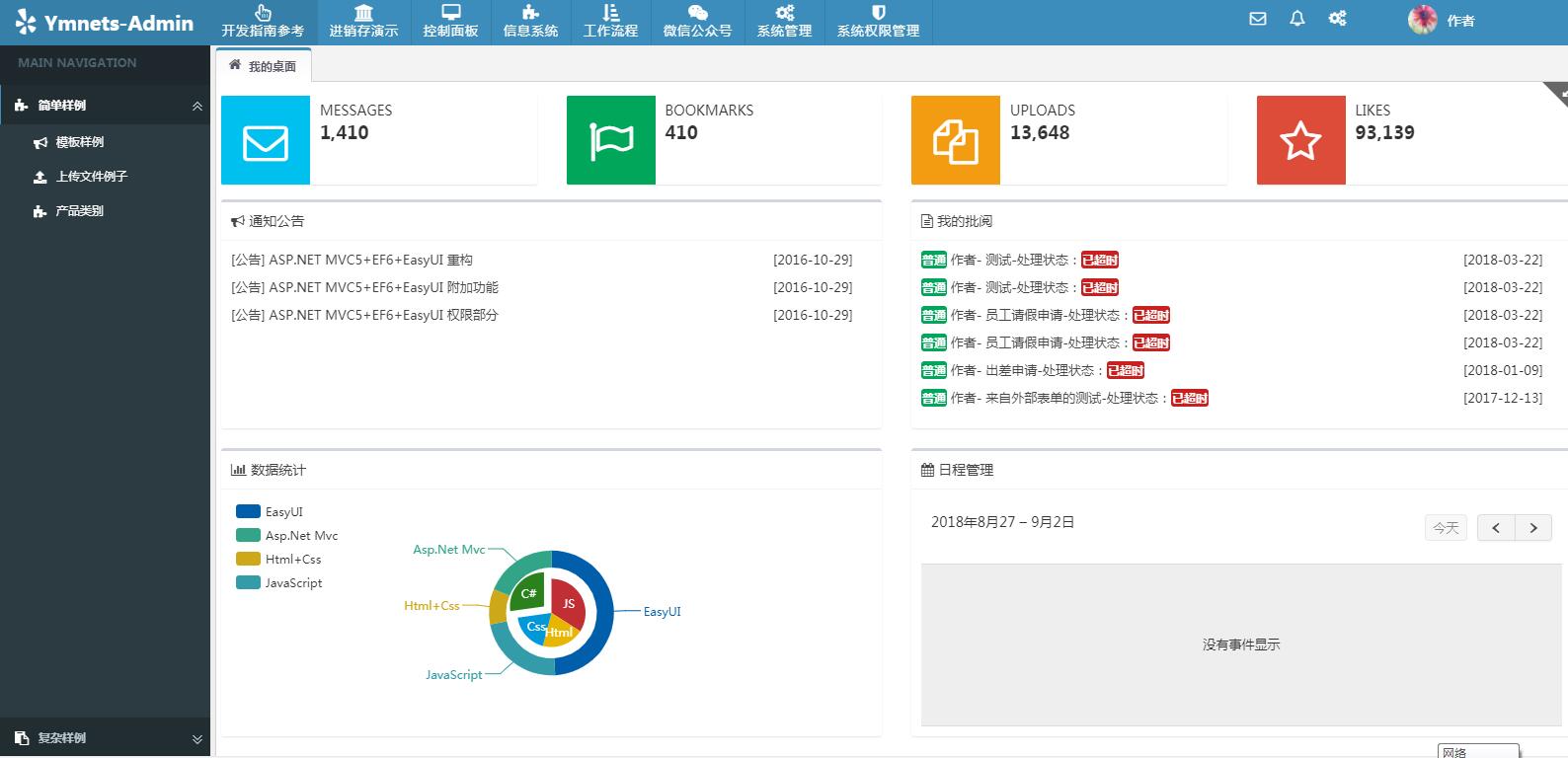Click the home icon on 我的桌面 tab
1568x758 pixels.
pos(235,65)
